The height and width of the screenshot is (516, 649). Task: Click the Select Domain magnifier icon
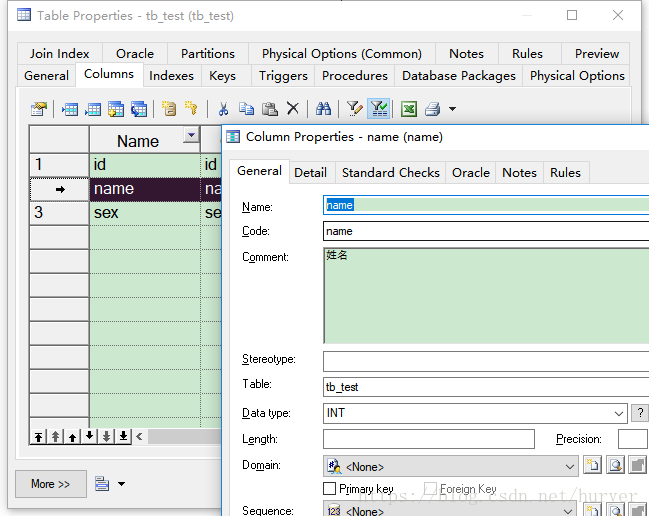pos(615,465)
